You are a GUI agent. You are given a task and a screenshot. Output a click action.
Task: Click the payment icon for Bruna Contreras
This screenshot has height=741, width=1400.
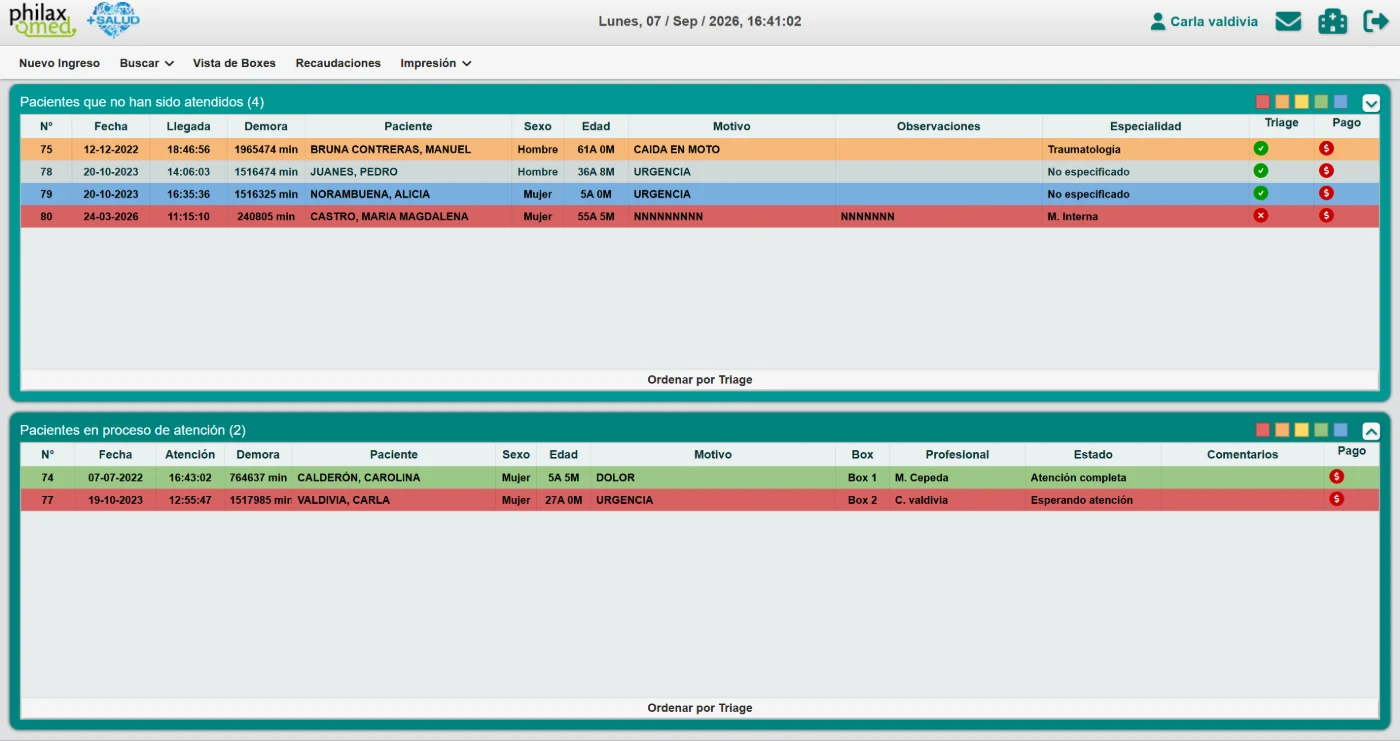1326,149
